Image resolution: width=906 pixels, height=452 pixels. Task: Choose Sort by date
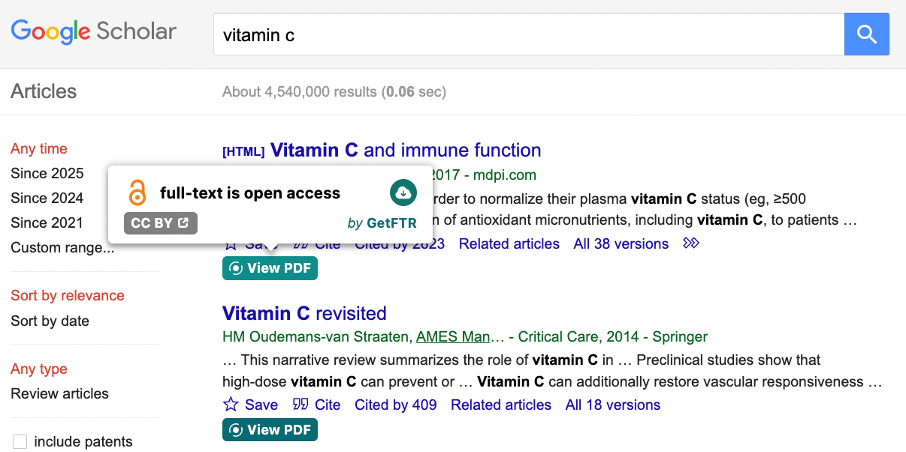tap(50, 321)
